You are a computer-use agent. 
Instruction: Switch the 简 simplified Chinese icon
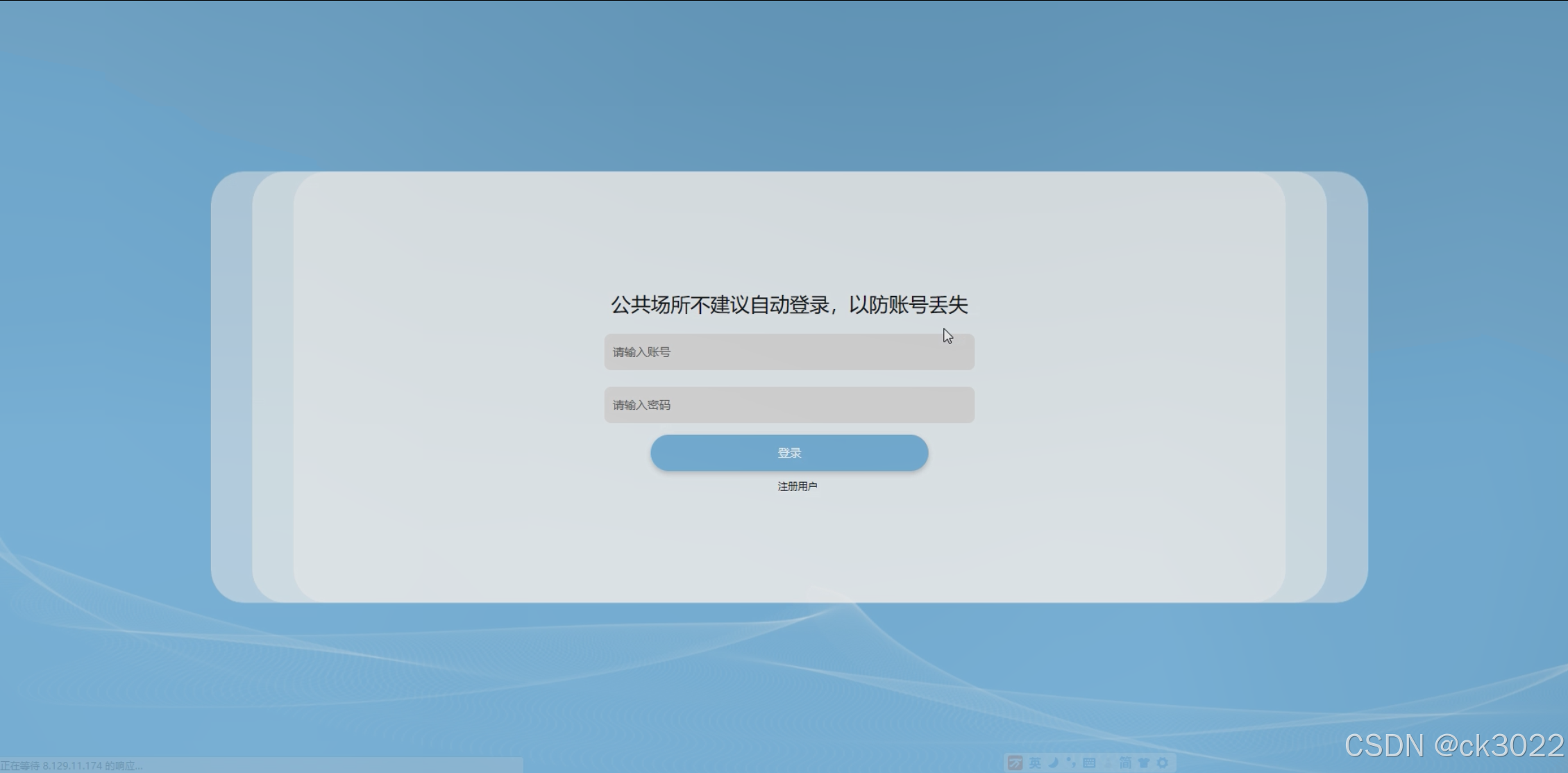click(1125, 763)
